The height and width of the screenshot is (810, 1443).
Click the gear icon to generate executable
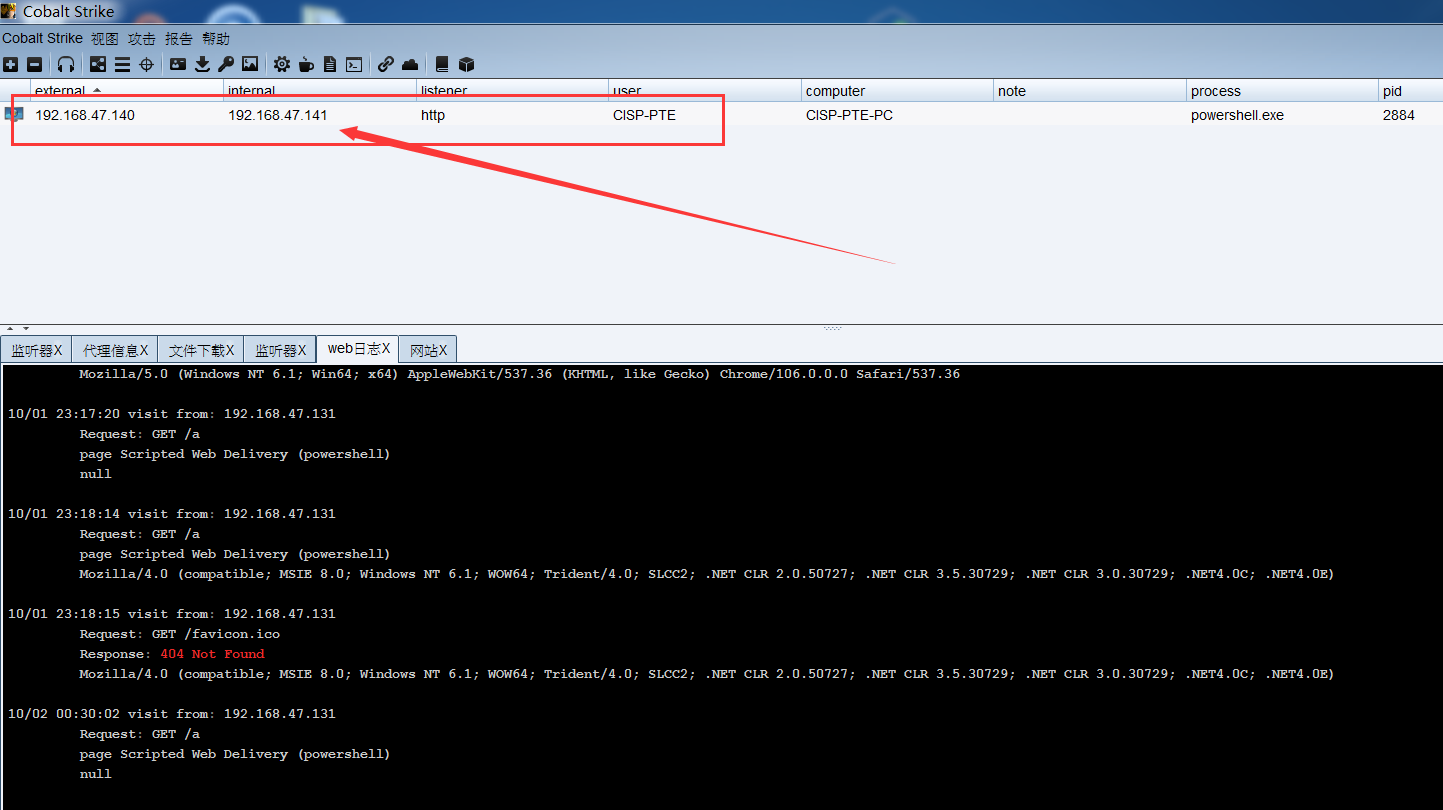point(282,64)
